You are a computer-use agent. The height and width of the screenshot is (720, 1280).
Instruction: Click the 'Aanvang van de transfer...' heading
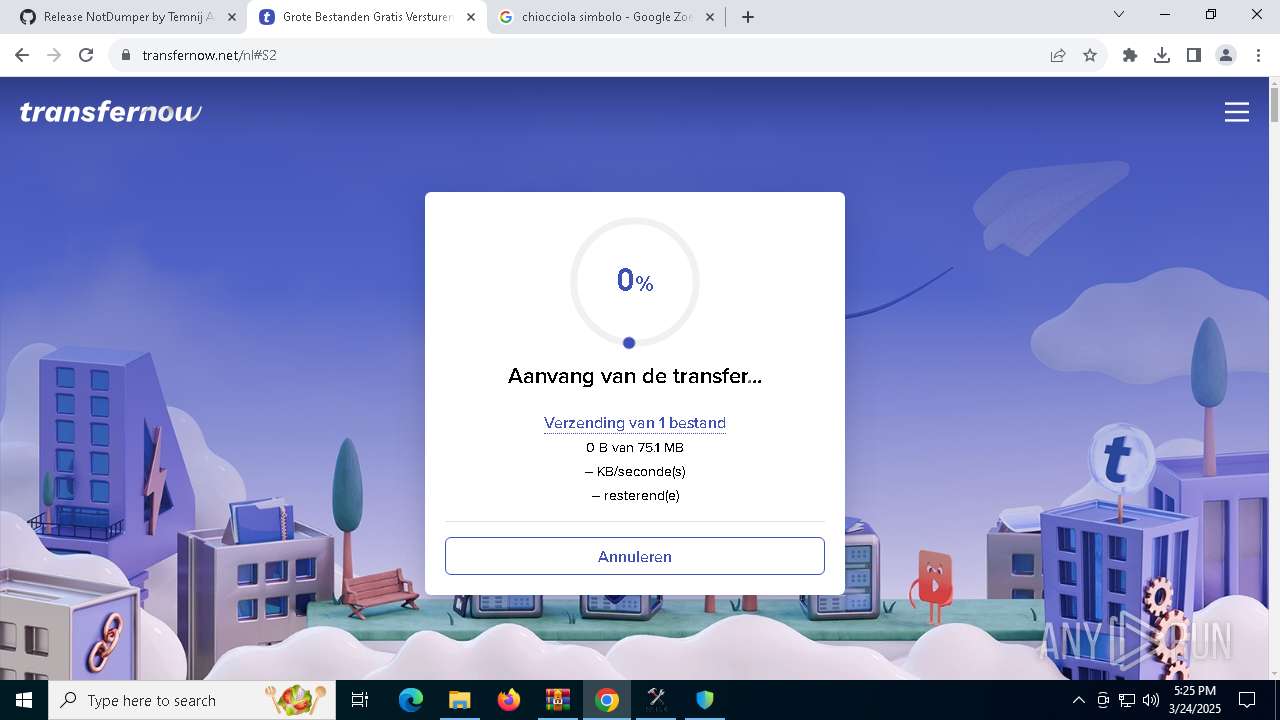click(x=635, y=376)
